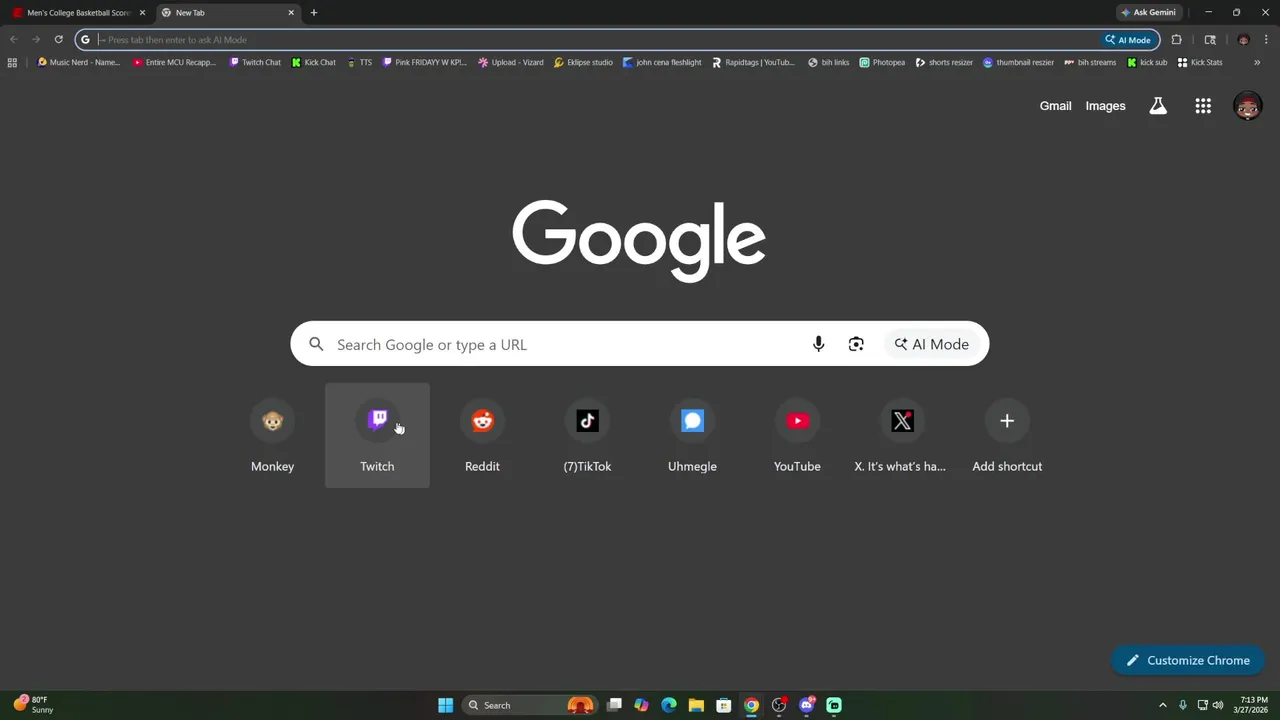
Task: Open the Photopea bookmark
Action: pos(882,62)
